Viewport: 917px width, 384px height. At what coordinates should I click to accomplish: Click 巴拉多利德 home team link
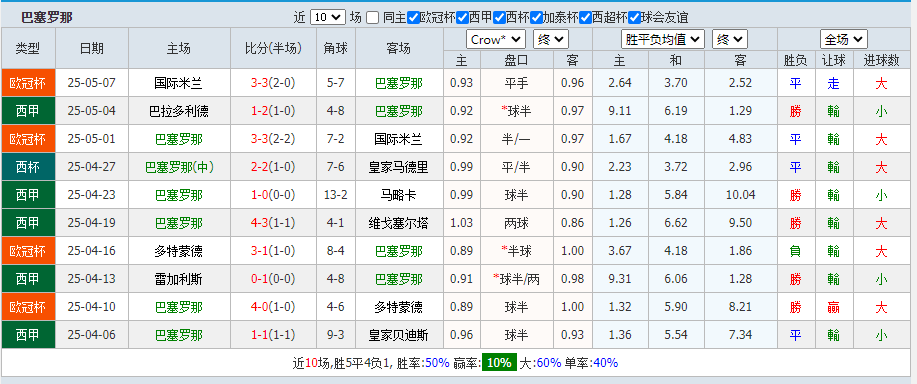coord(178,111)
